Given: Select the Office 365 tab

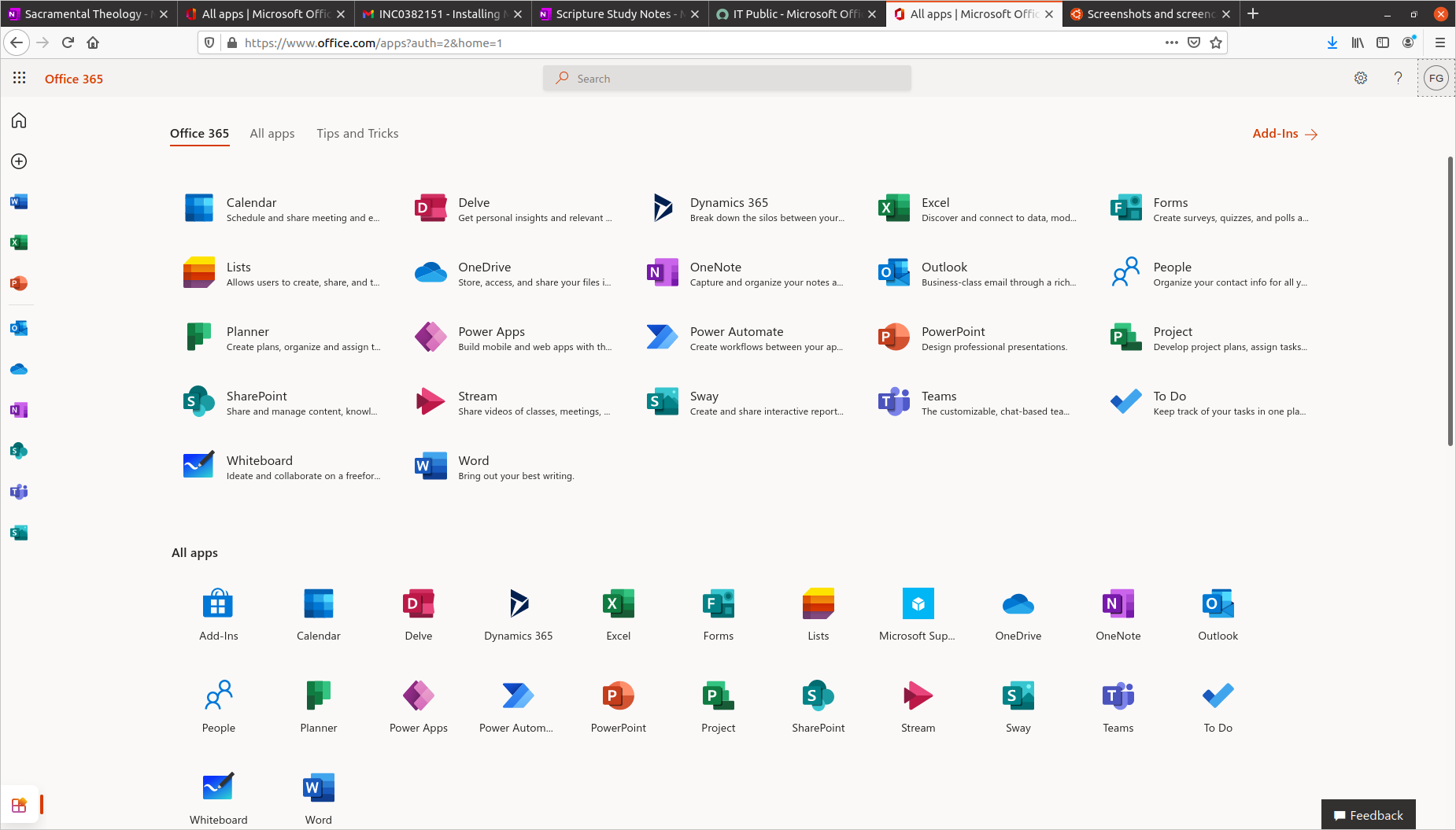Looking at the screenshot, I should coord(200,134).
